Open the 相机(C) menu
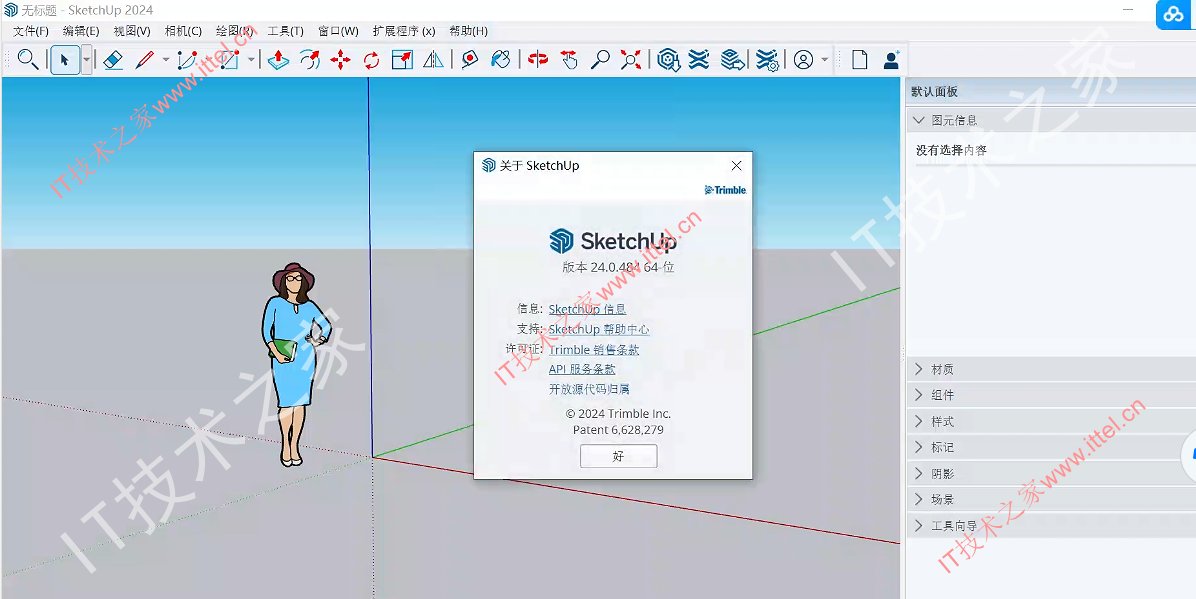 tap(183, 31)
